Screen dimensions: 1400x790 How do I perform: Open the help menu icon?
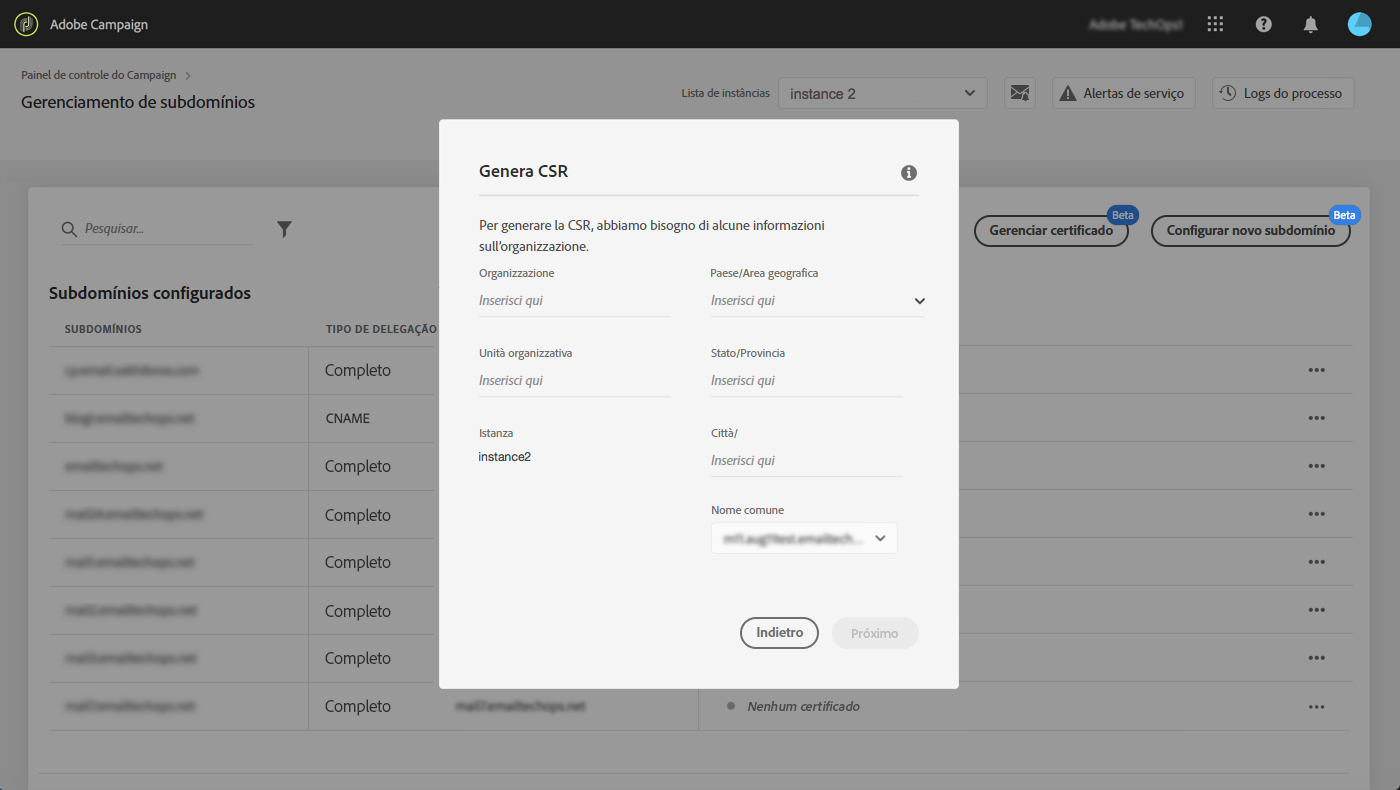pyautogui.click(x=1264, y=24)
